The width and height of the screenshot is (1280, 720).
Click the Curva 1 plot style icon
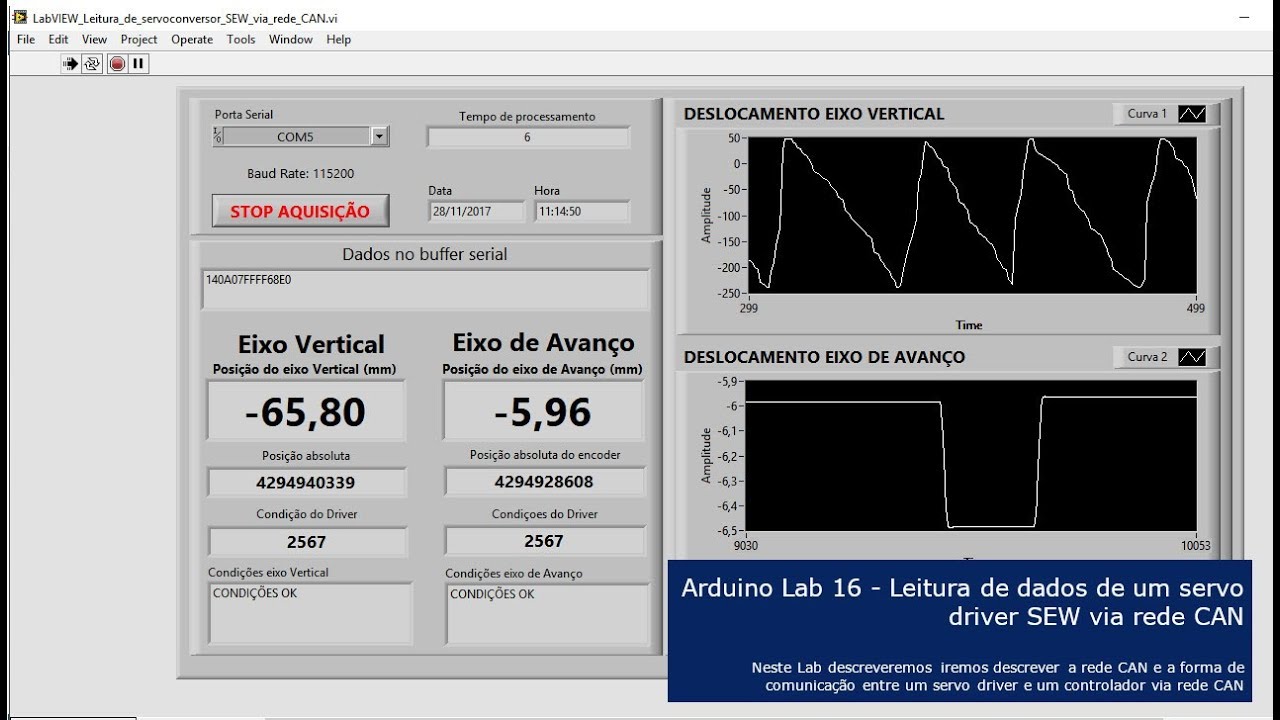point(1192,114)
